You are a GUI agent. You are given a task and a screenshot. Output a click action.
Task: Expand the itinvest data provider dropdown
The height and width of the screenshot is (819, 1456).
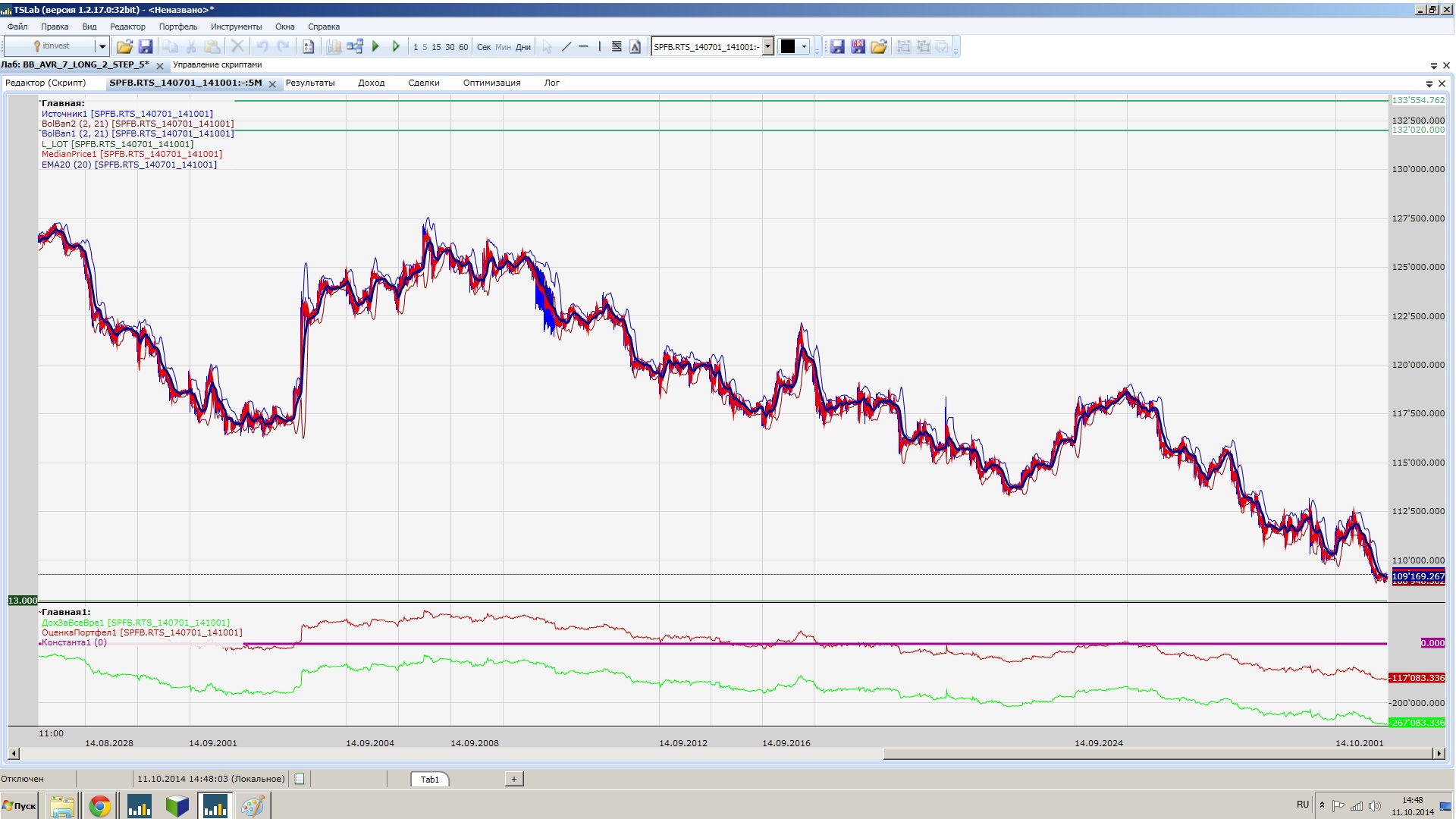click(102, 47)
